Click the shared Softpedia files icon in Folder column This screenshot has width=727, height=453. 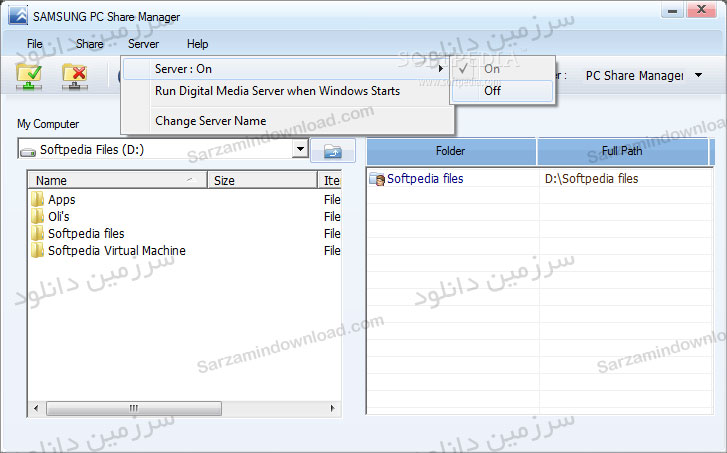377,179
